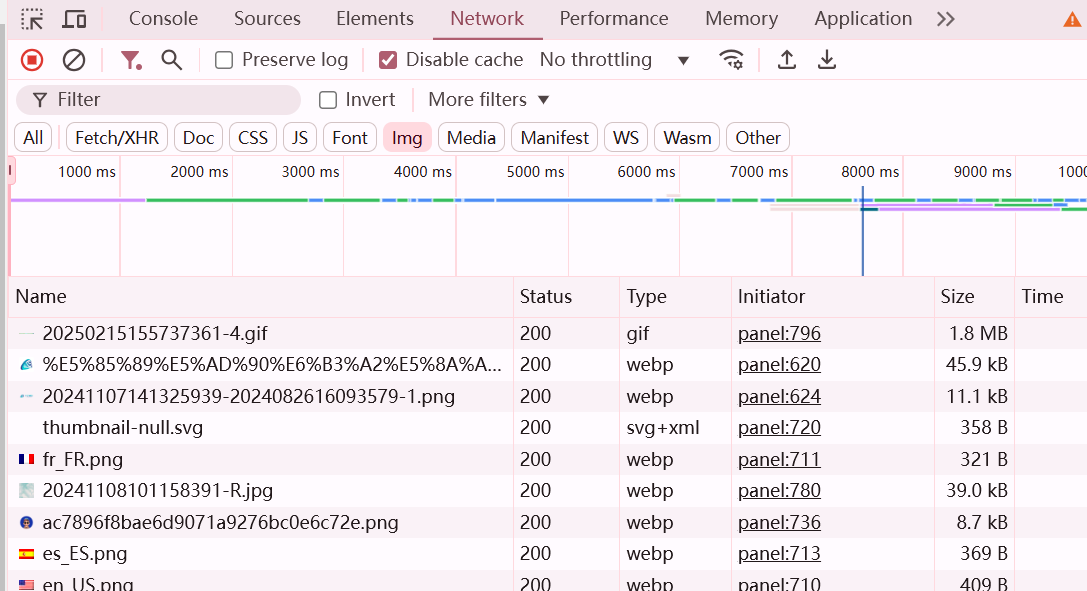Switch to the Performance tab

click(x=613, y=19)
